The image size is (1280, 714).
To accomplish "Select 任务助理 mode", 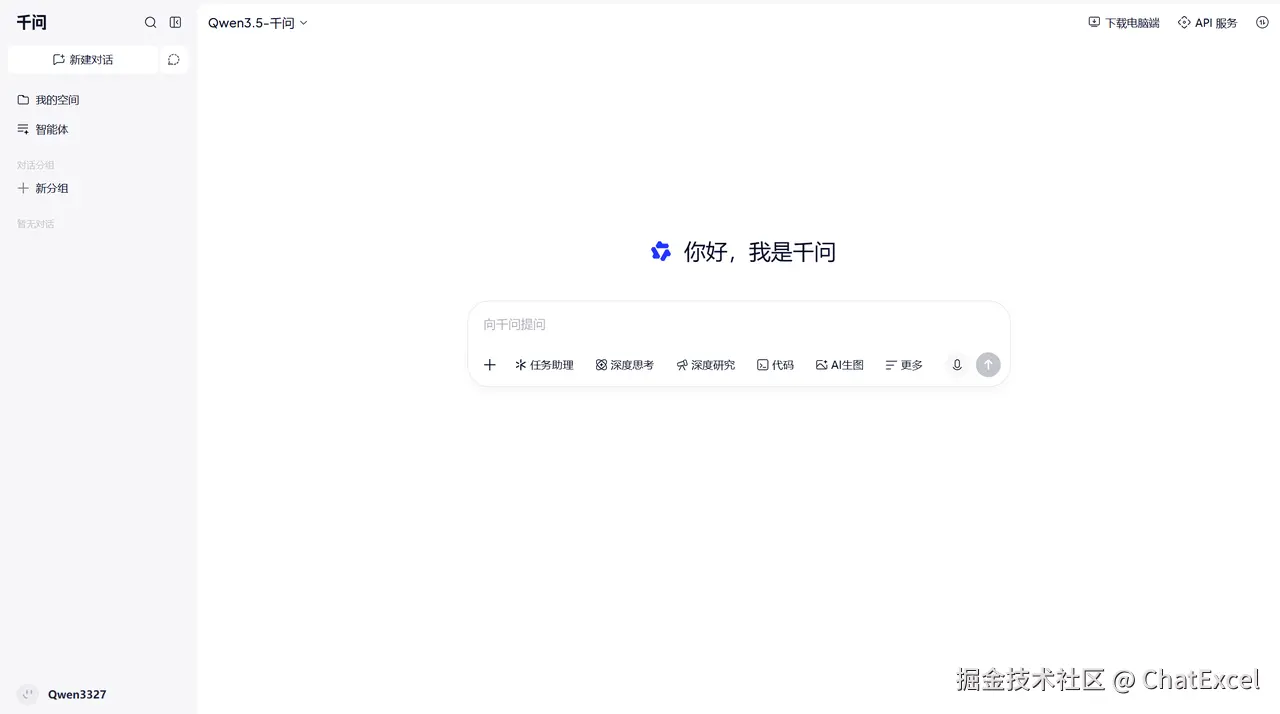I will point(544,365).
